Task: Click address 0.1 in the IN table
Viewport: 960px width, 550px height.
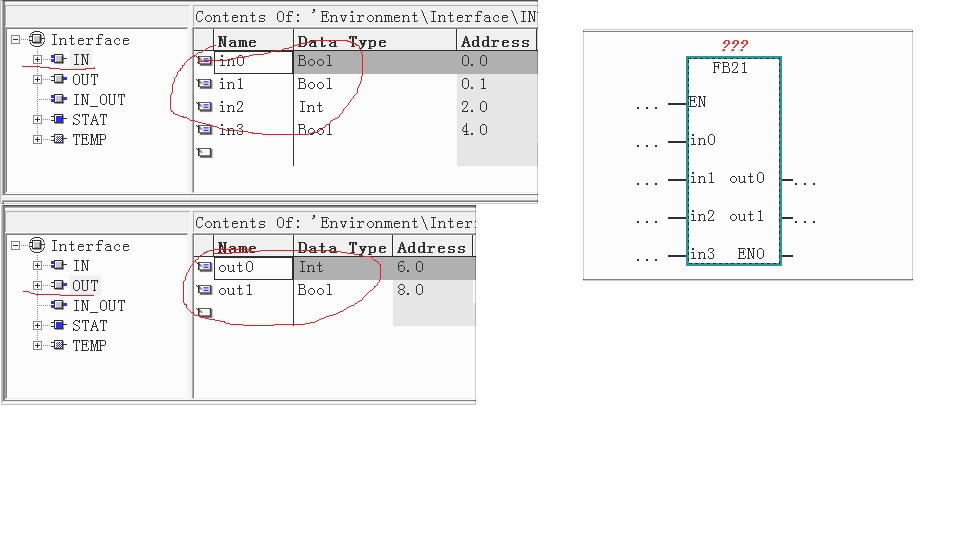Action: point(474,84)
